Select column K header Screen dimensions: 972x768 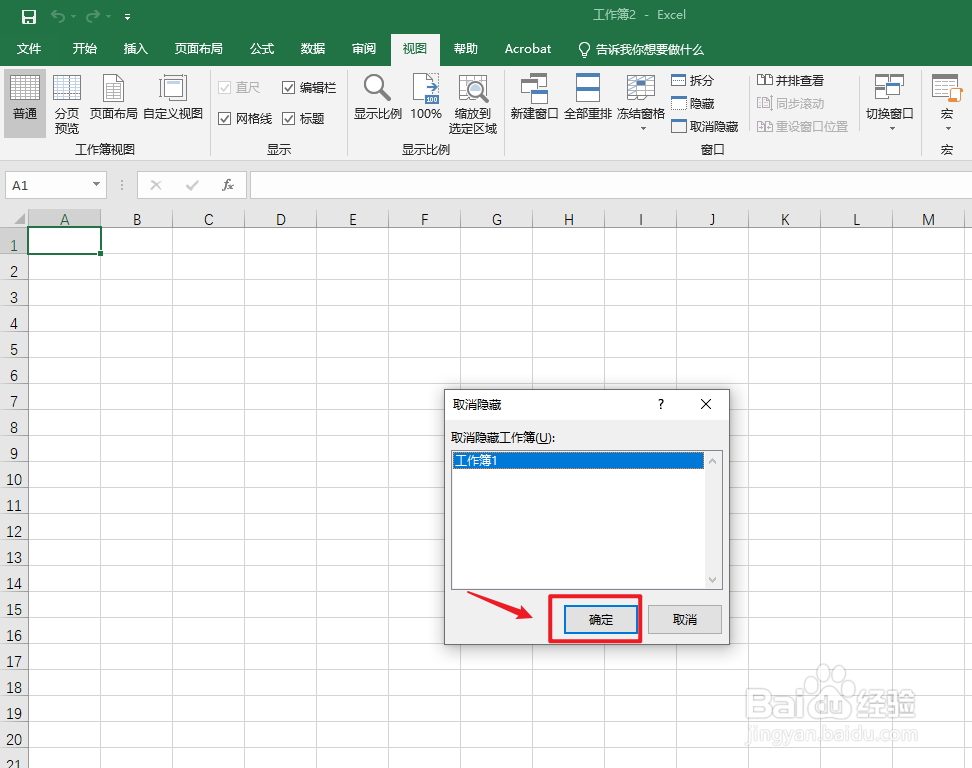pyautogui.click(x=785, y=219)
